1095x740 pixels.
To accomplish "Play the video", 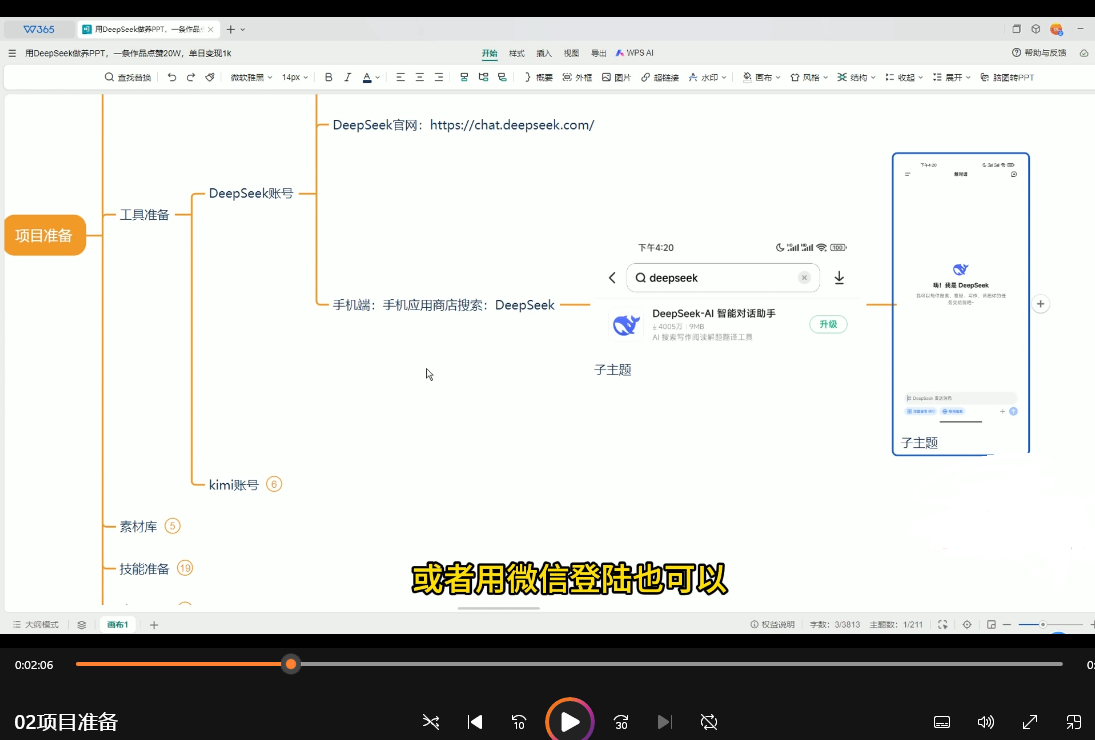I will coord(570,722).
